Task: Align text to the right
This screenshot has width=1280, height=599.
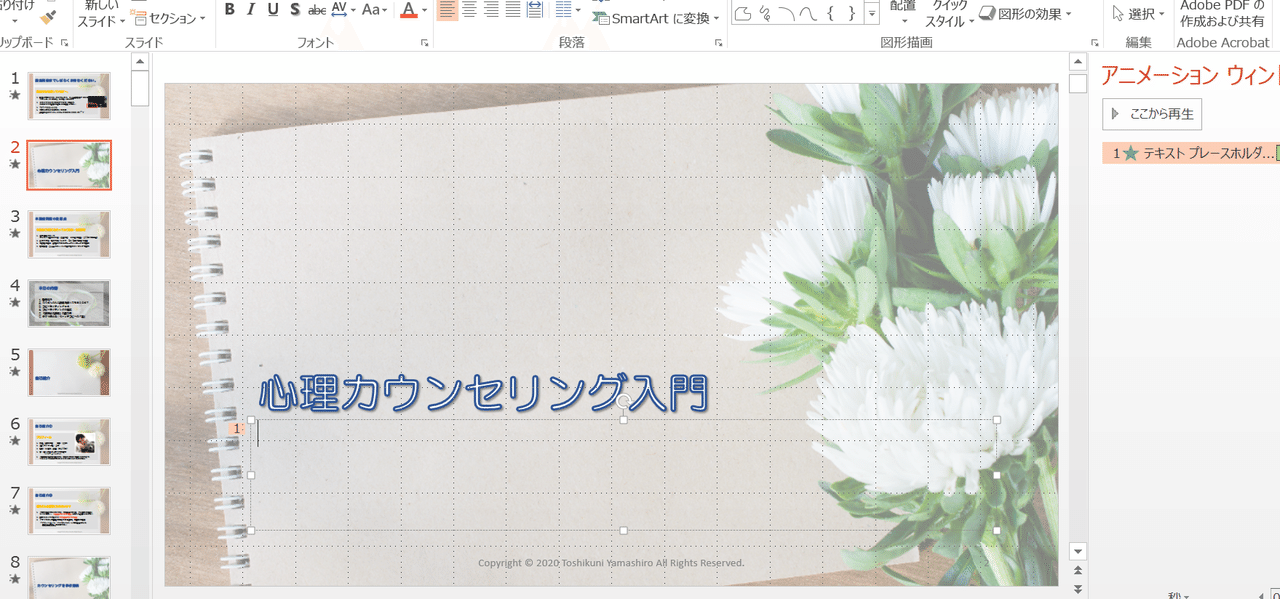Action: [x=491, y=10]
